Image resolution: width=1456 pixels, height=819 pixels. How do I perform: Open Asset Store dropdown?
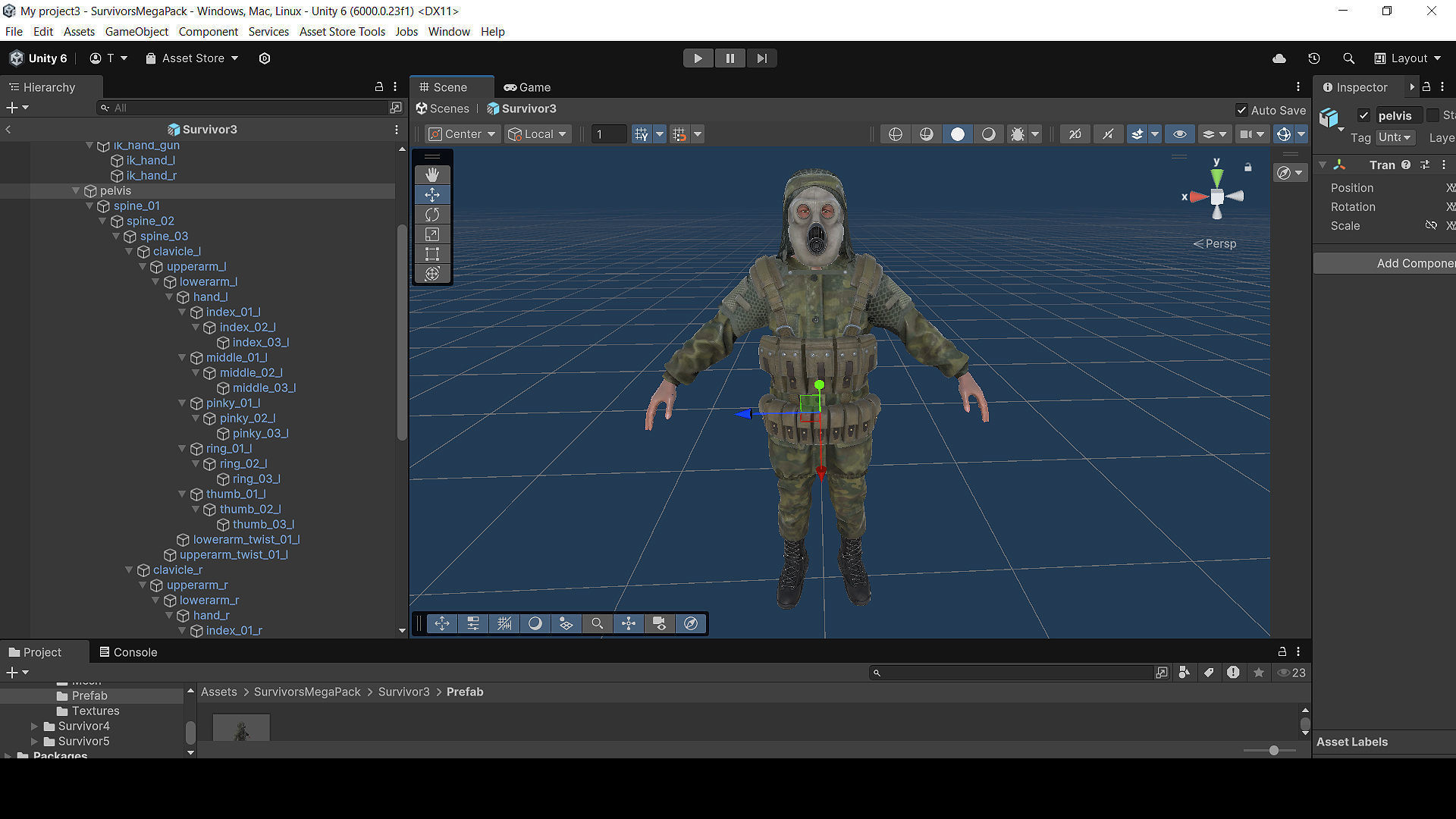(192, 58)
